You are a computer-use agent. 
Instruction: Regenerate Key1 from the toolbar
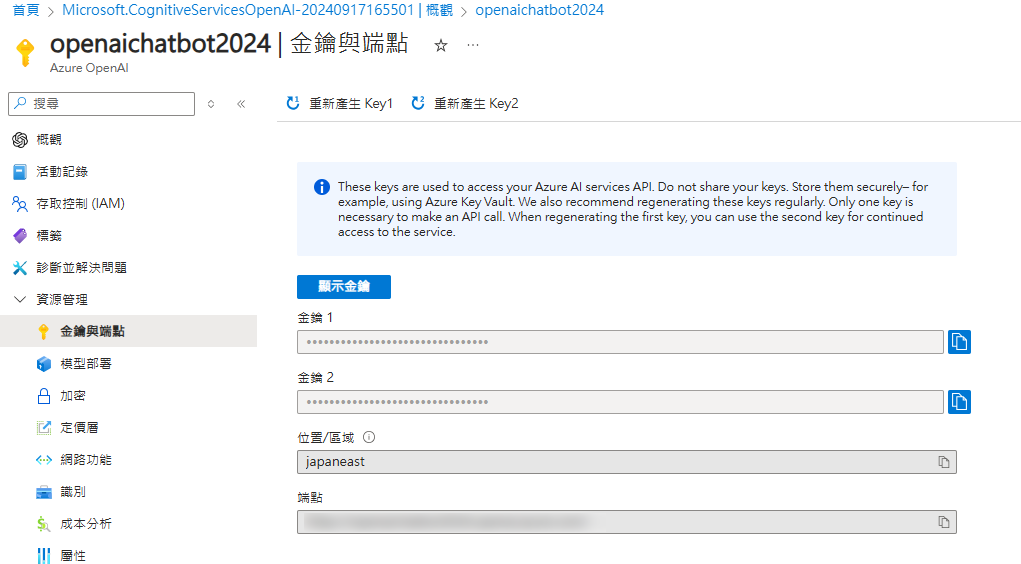pyautogui.click(x=340, y=104)
